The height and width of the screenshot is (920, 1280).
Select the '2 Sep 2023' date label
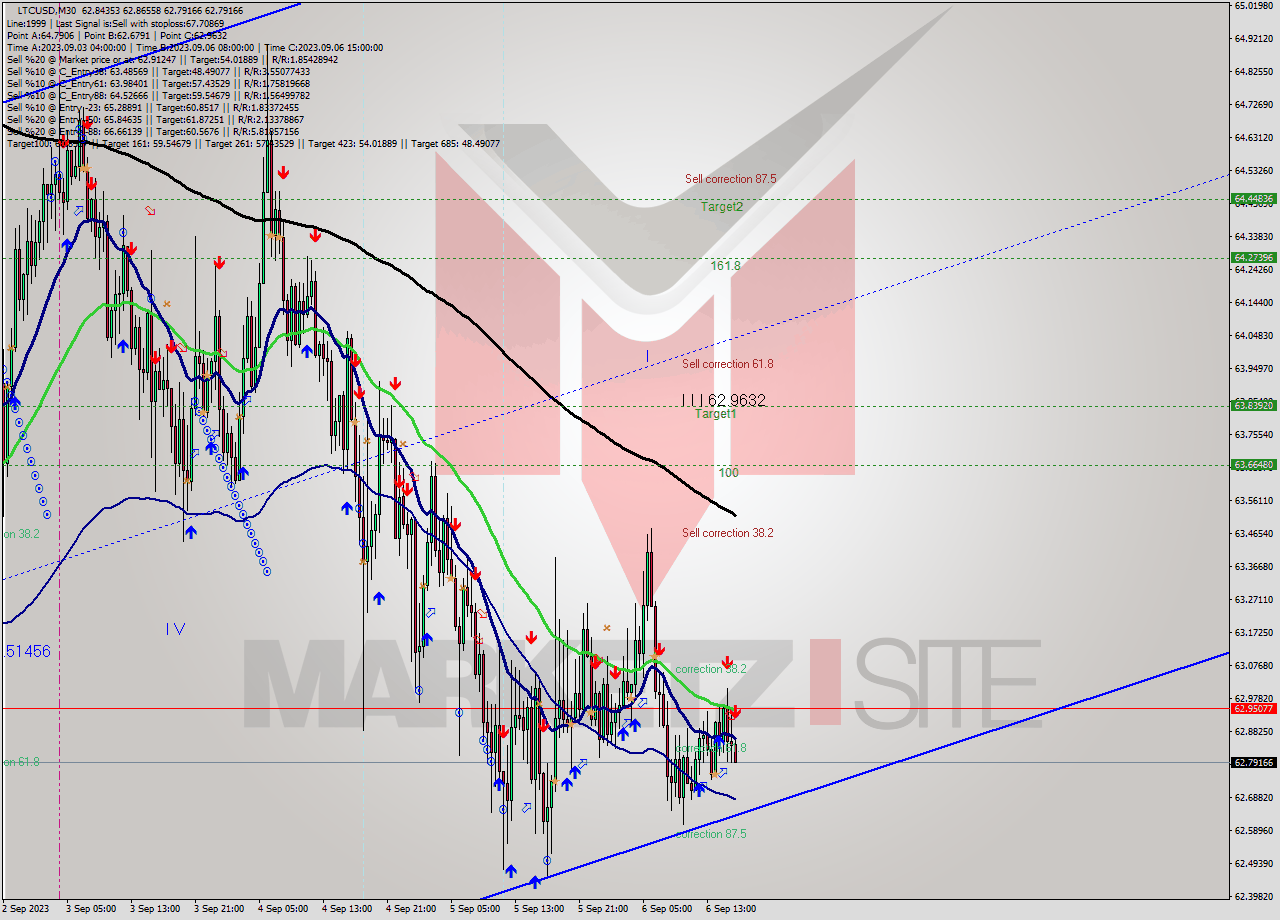coord(26,909)
